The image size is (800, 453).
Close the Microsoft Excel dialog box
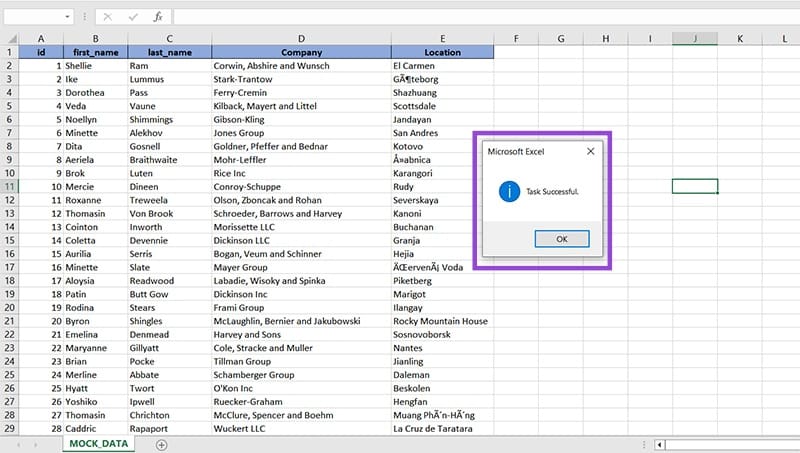590,151
